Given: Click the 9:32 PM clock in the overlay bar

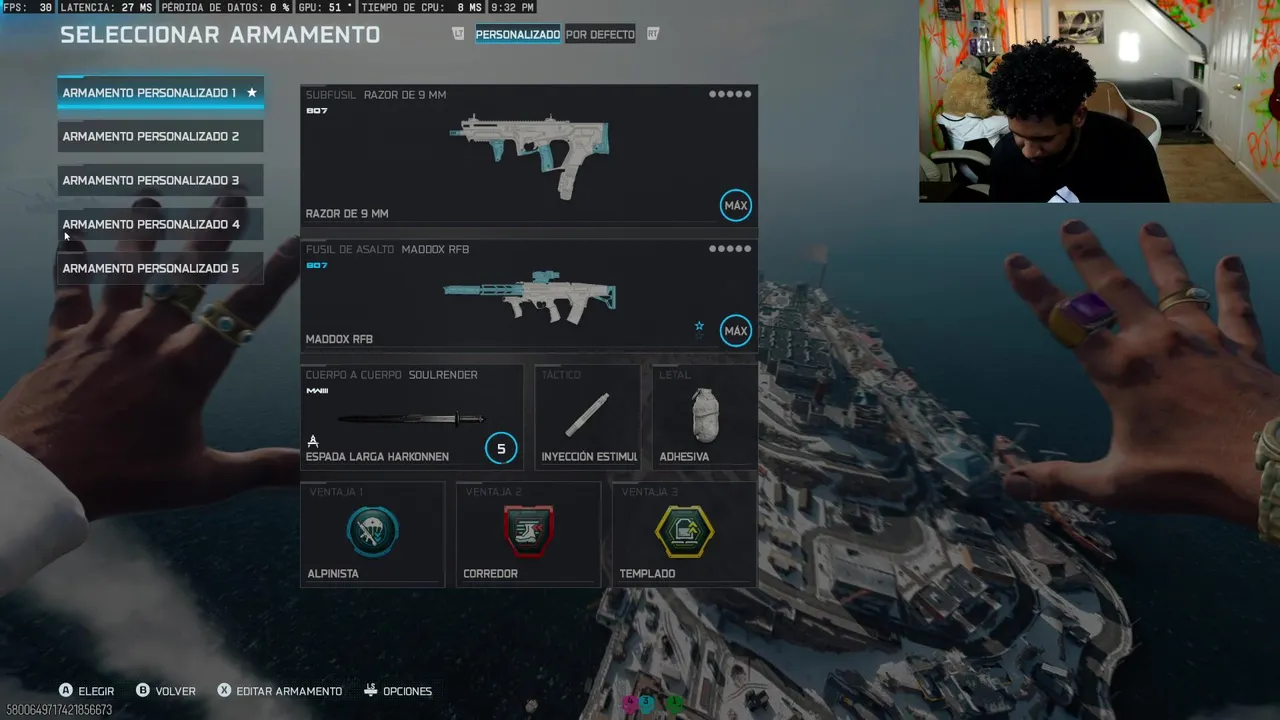Looking at the screenshot, I should click(512, 7).
